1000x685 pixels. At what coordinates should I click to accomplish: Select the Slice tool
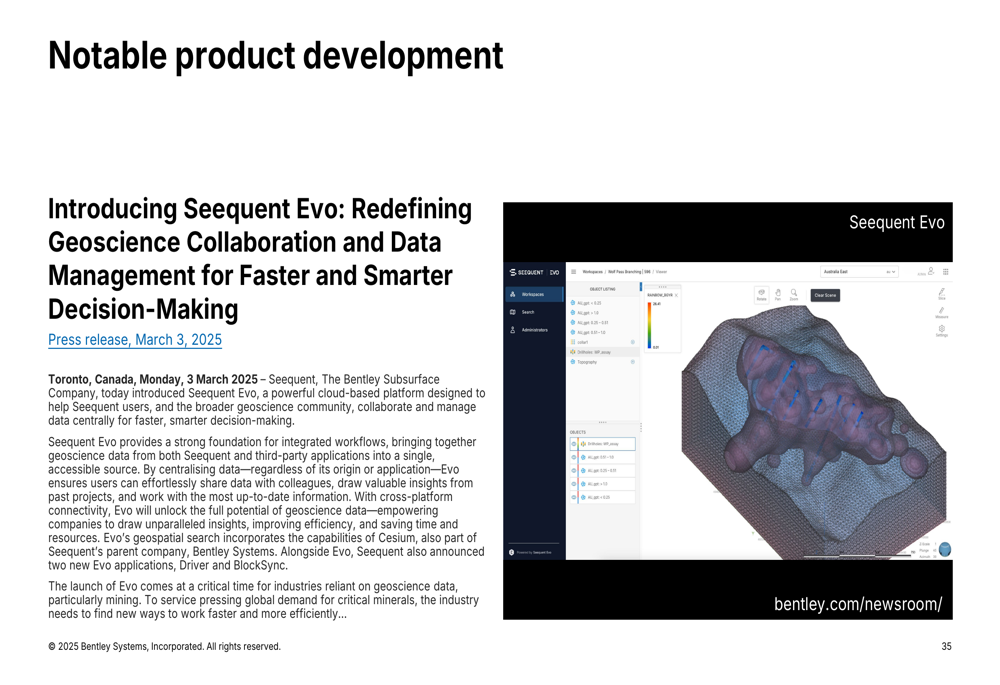click(x=942, y=293)
